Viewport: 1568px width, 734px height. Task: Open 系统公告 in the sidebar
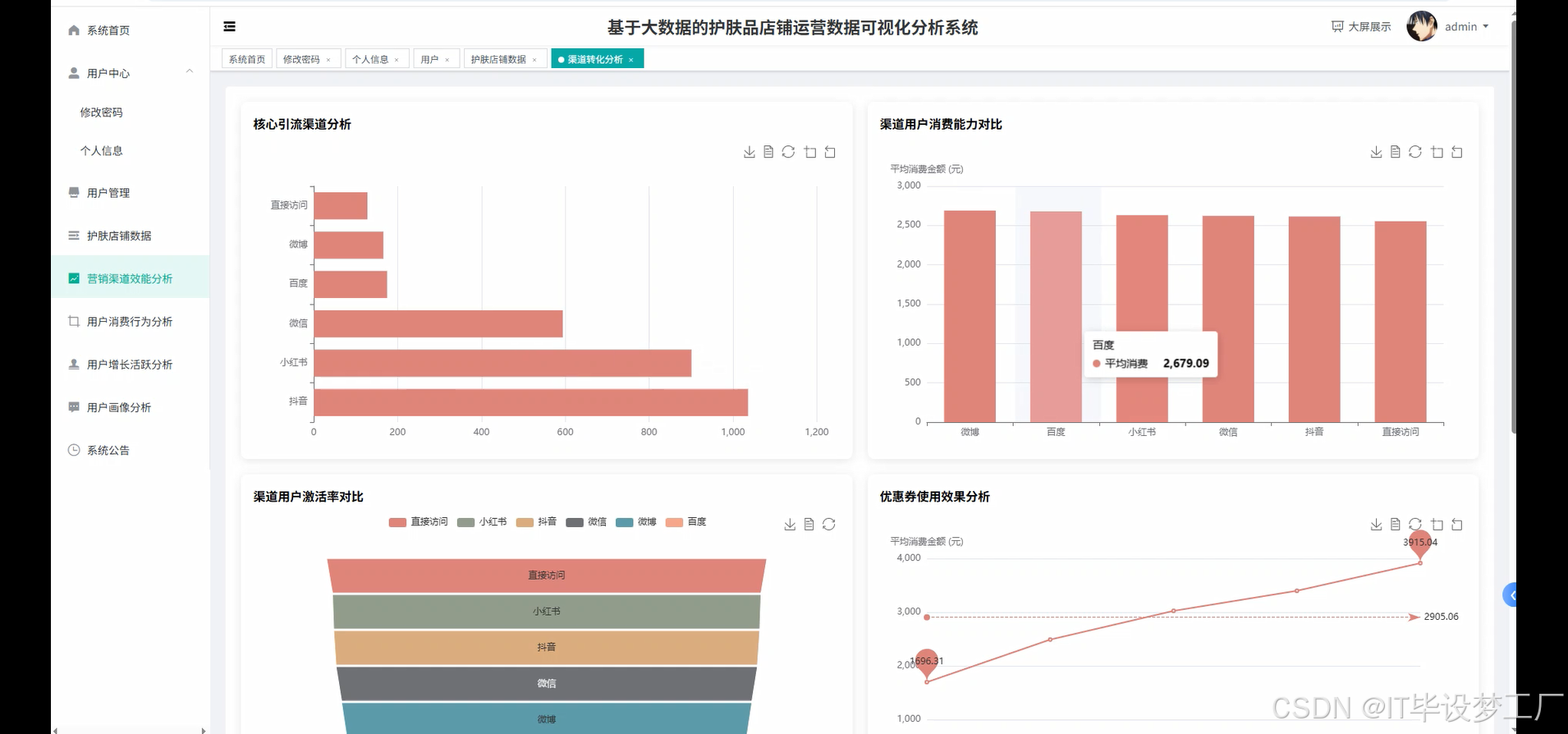130,450
